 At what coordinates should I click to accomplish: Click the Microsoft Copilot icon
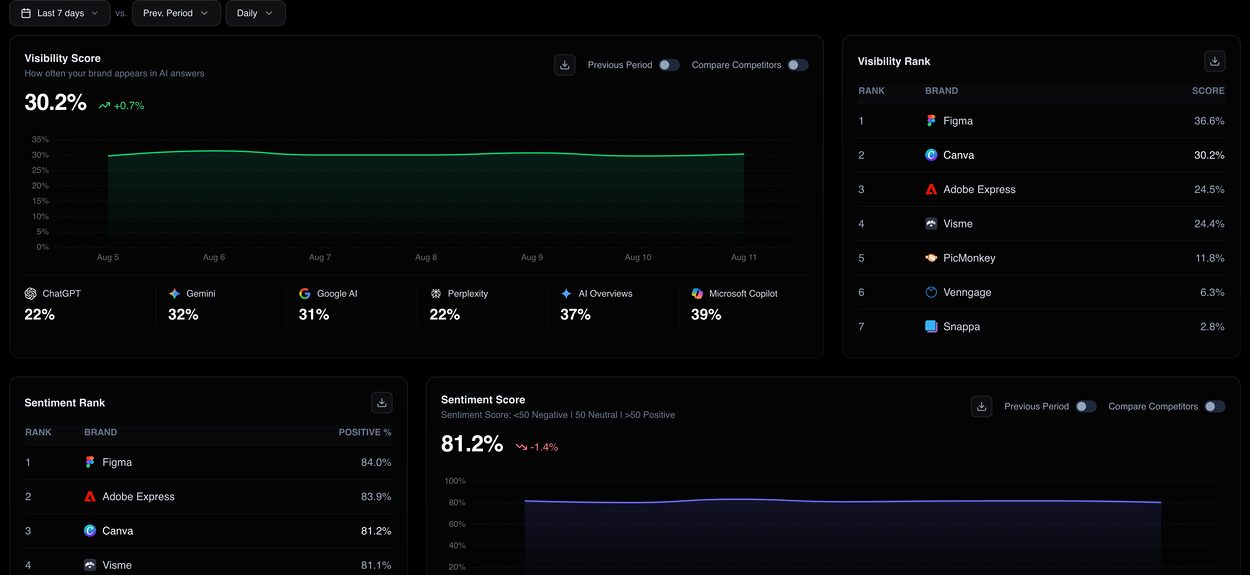pyautogui.click(x=697, y=294)
